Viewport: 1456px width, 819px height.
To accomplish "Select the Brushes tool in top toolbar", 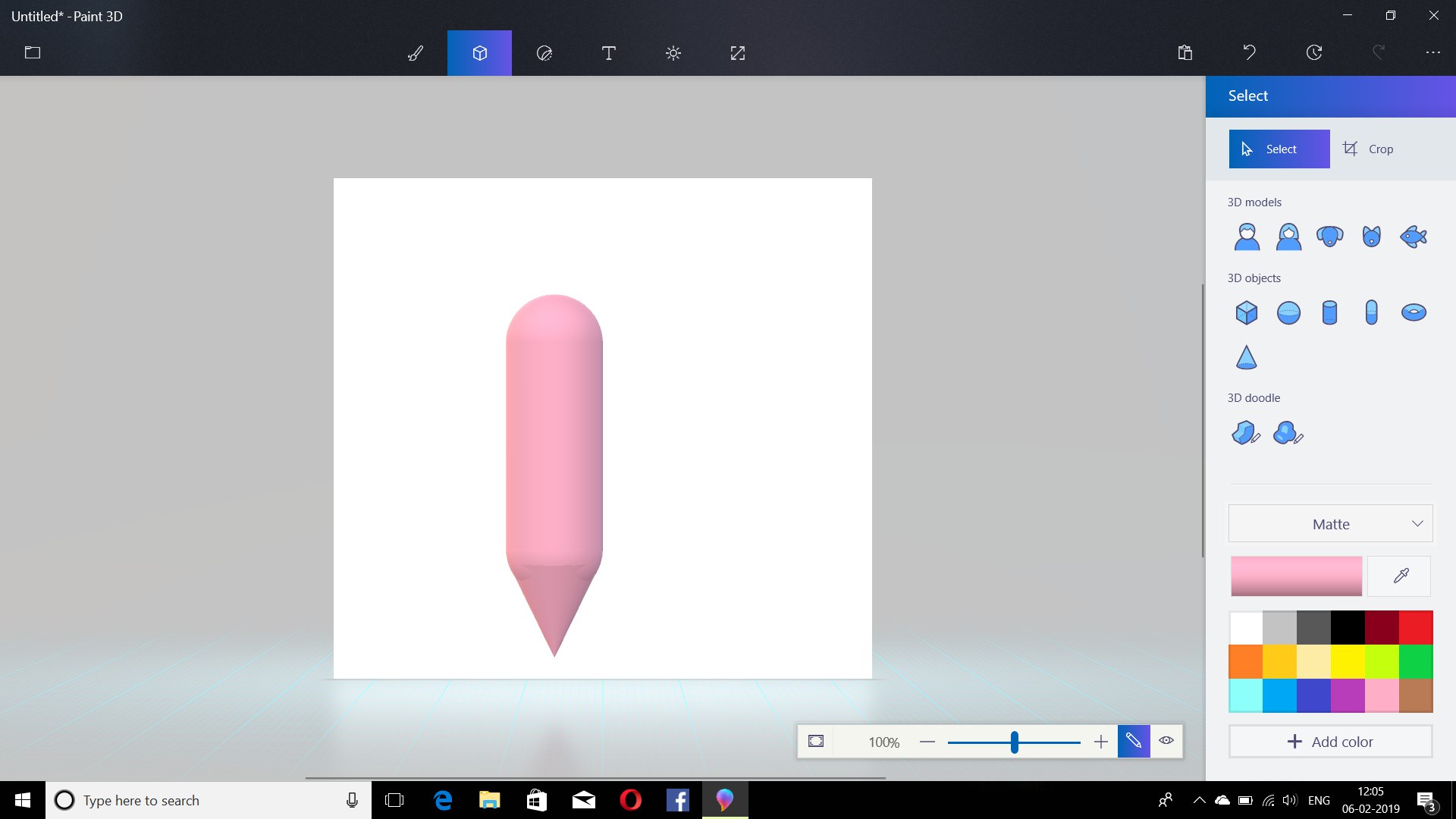I will point(416,53).
